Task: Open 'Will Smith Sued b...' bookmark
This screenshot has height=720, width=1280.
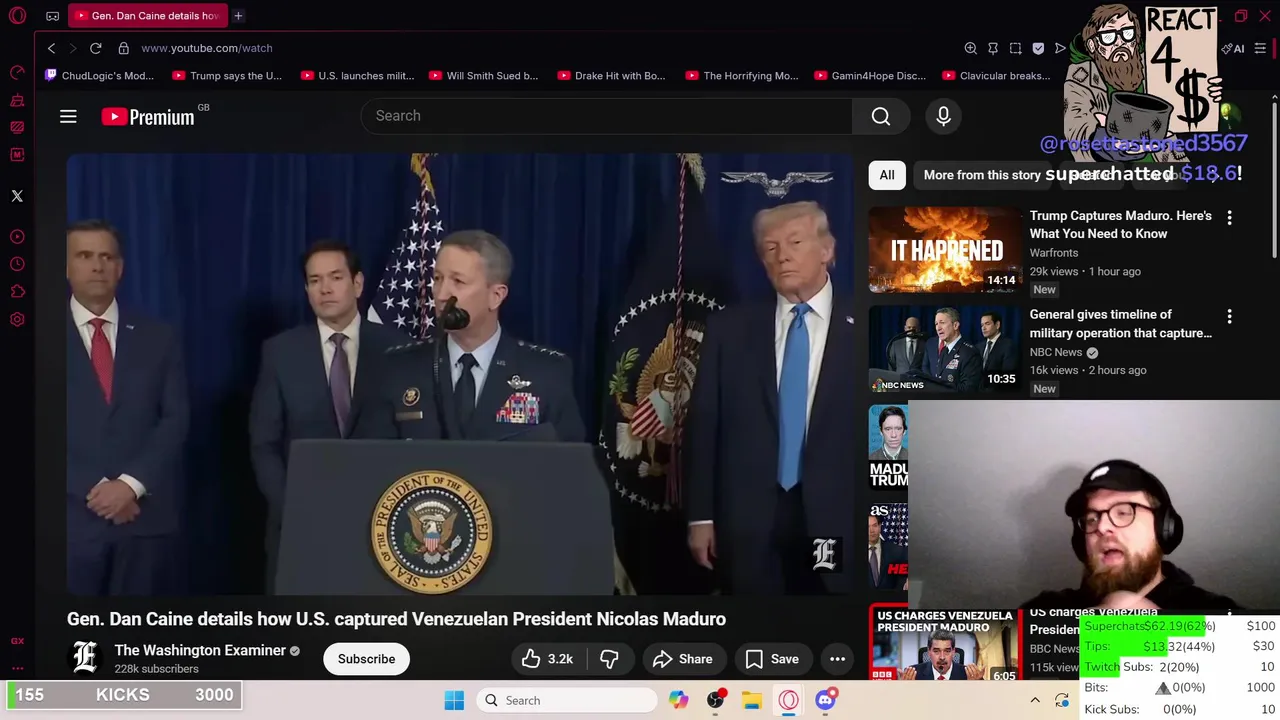Action: tap(483, 76)
